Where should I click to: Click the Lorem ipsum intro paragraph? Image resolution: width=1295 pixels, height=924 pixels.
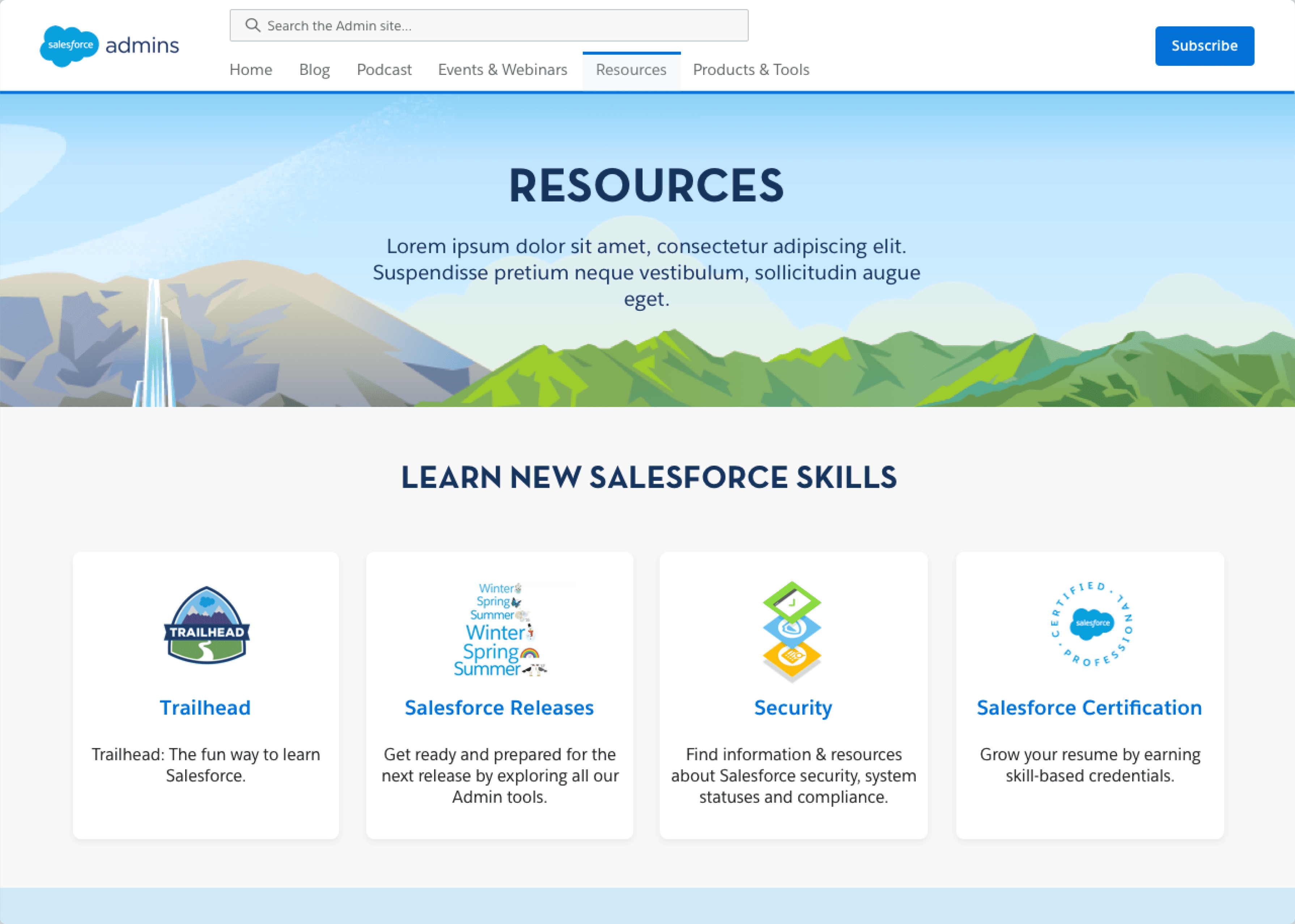647,272
